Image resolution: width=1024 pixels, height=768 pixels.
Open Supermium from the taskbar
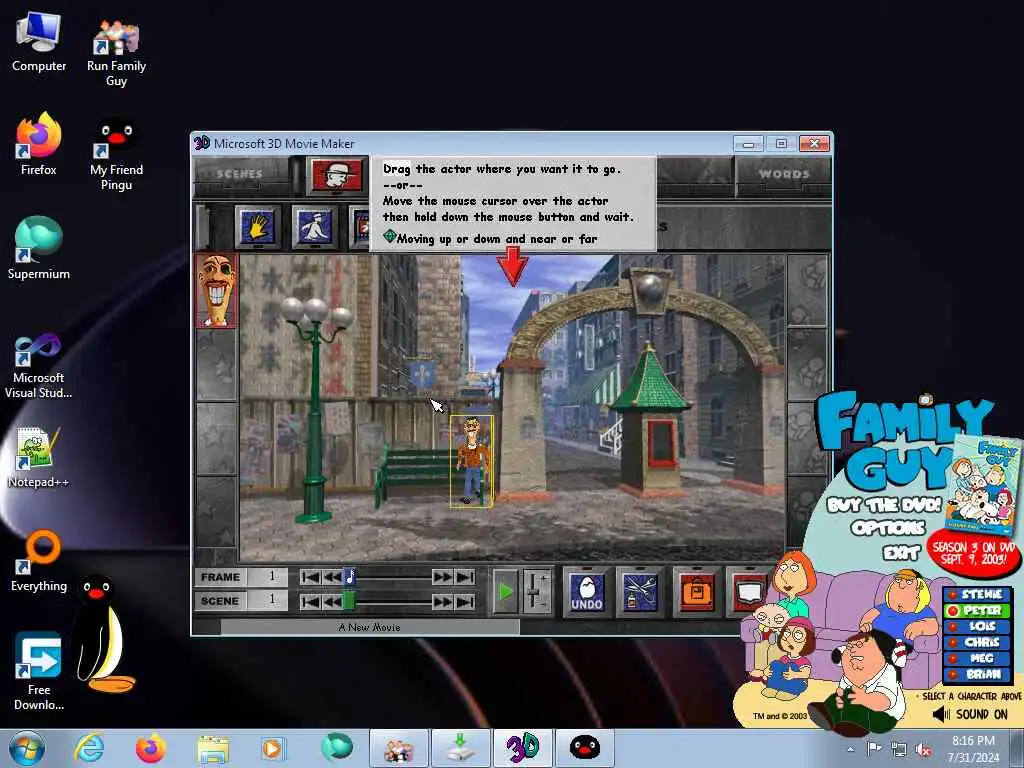pyautogui.click(x=336, y=748)
